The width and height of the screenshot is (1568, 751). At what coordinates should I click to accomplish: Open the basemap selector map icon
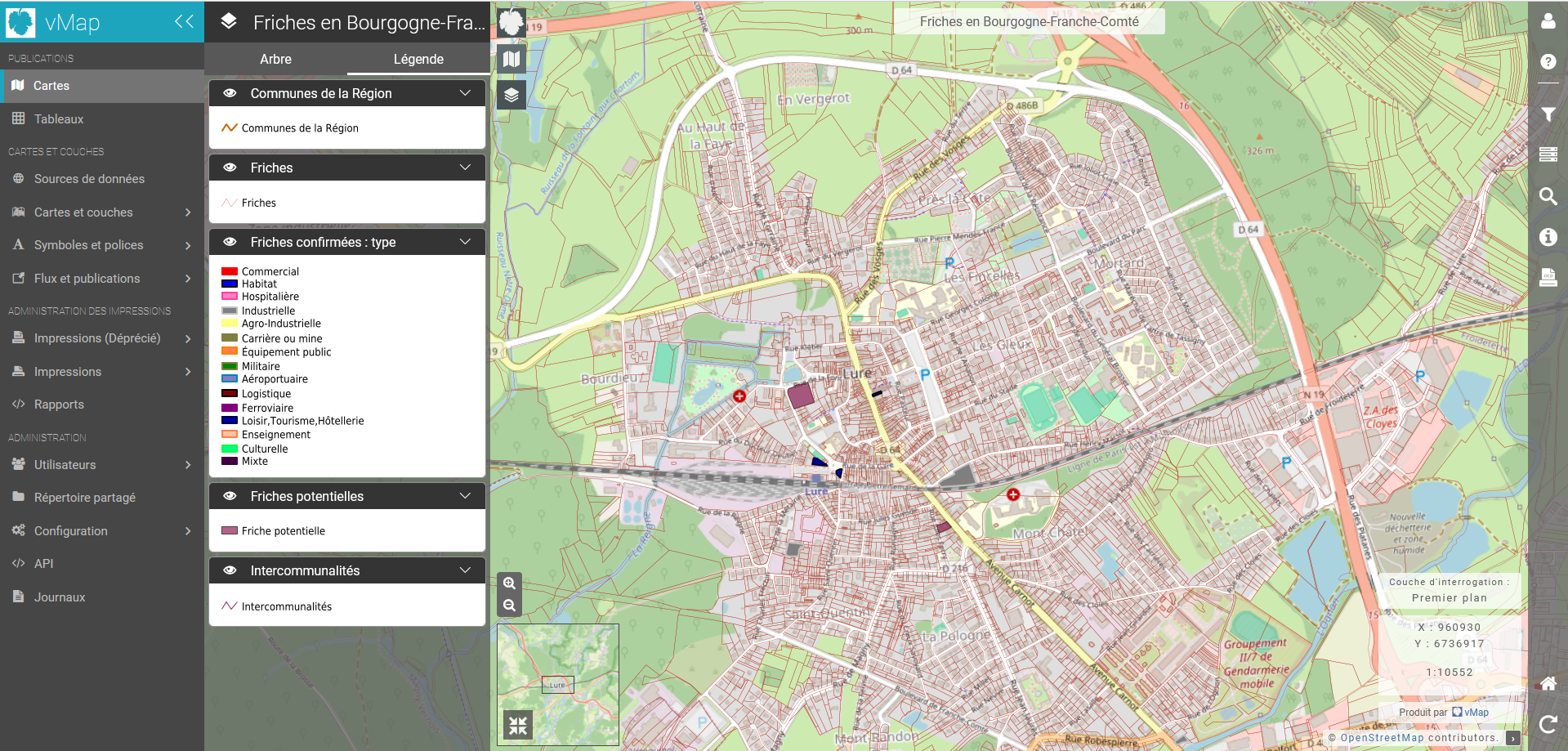point(511,59)
